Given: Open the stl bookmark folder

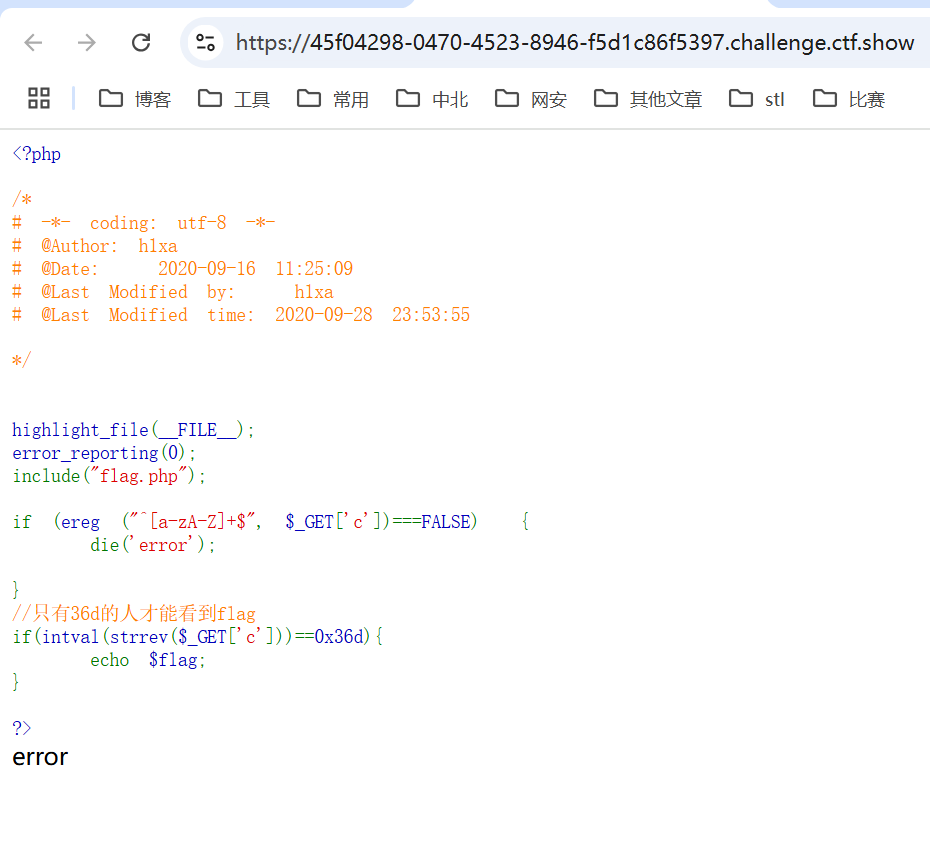Looking at the screenshot, I should click(x=757, y=99).
